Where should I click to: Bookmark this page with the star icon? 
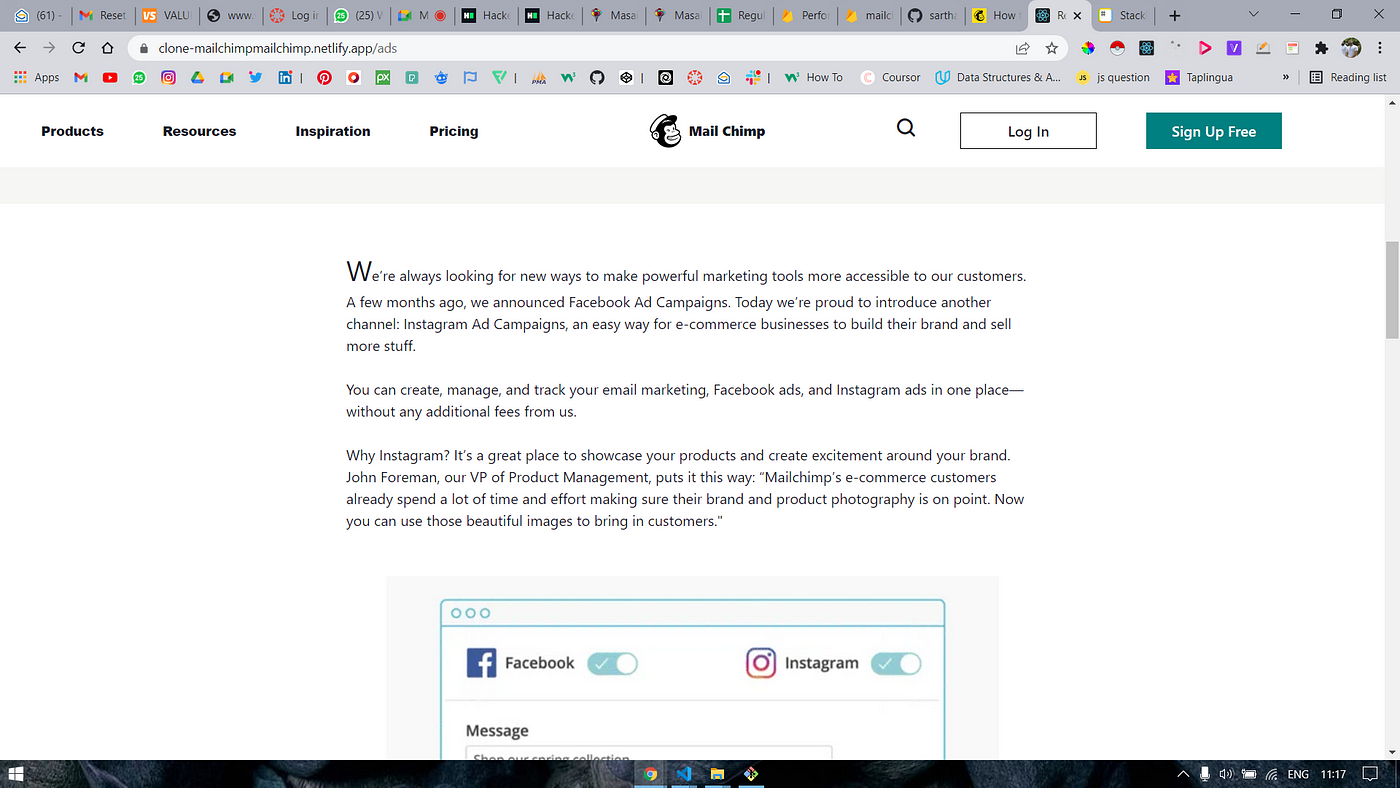point(1051,48)
